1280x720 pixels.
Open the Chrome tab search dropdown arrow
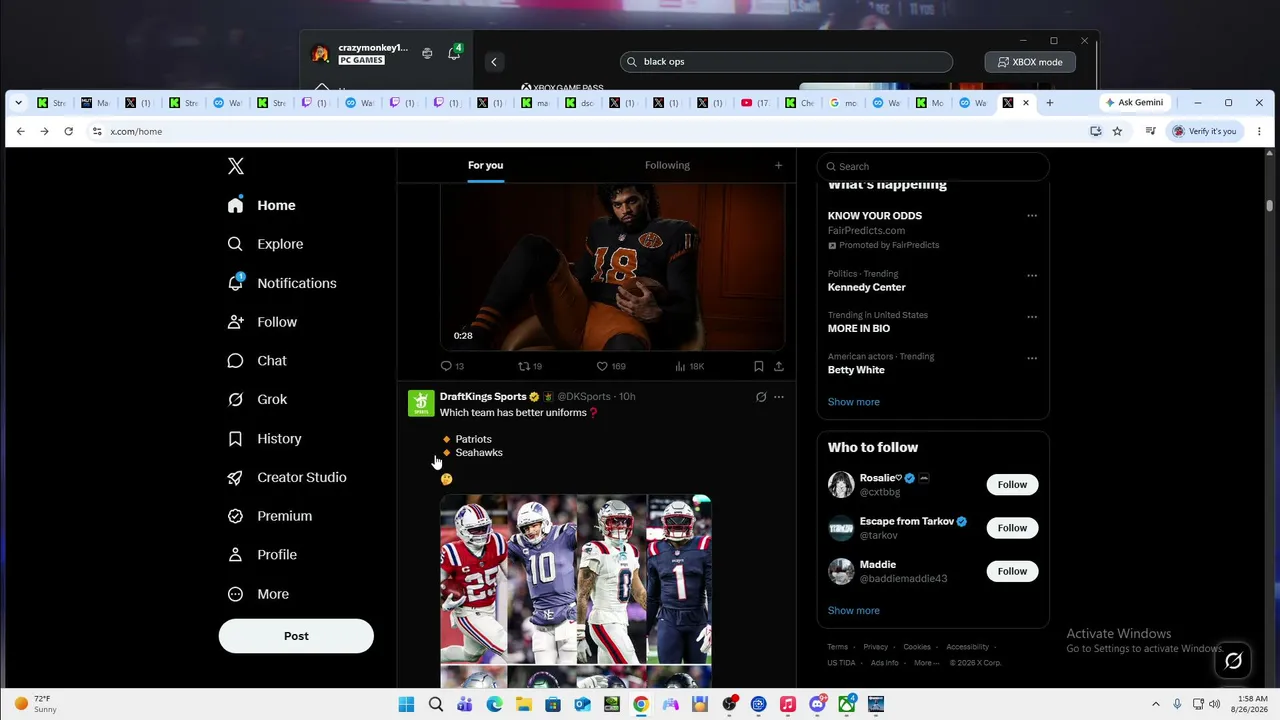click(x=18, y=102)
